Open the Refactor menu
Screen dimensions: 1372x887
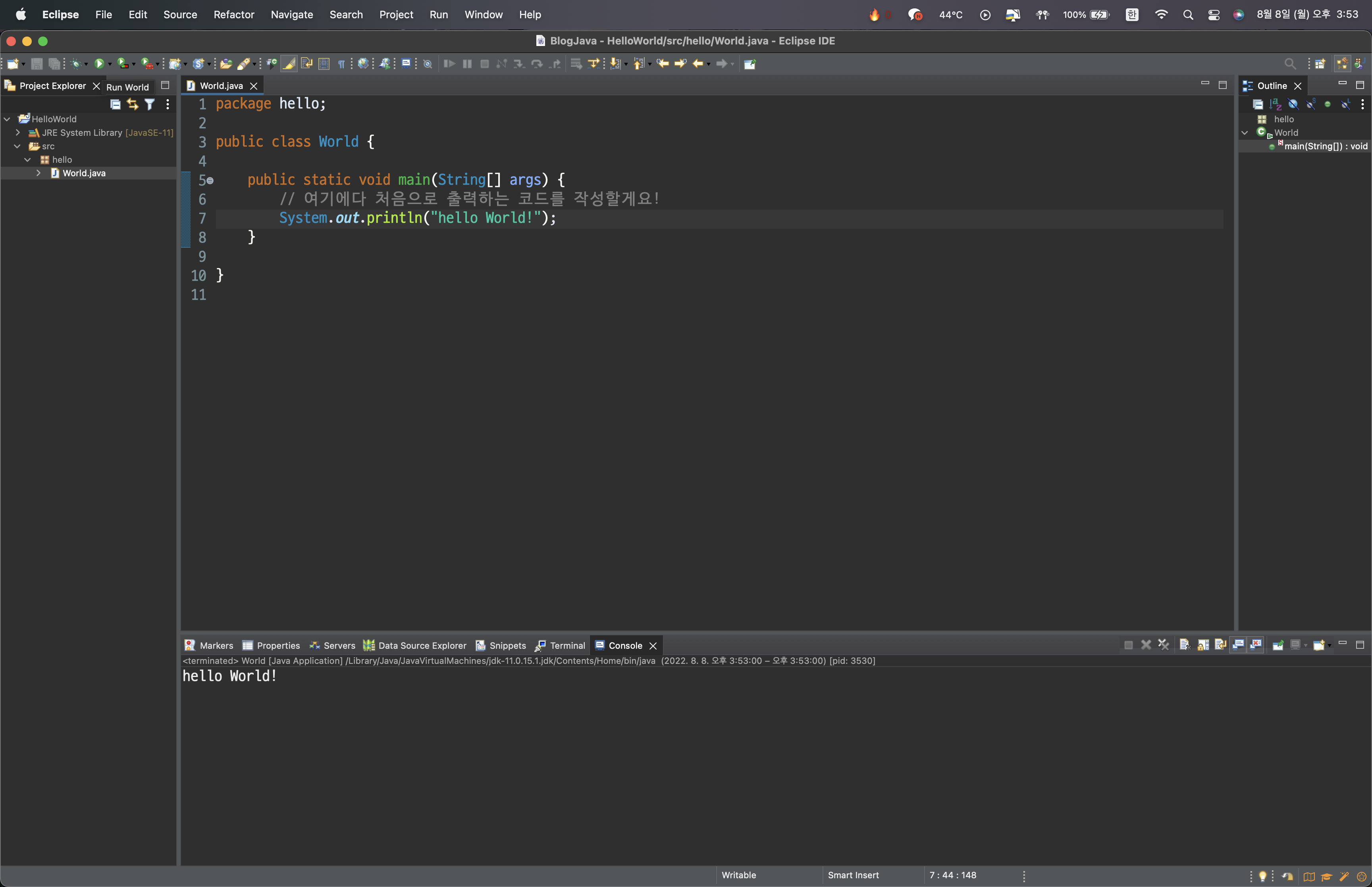tap(234, 14)
